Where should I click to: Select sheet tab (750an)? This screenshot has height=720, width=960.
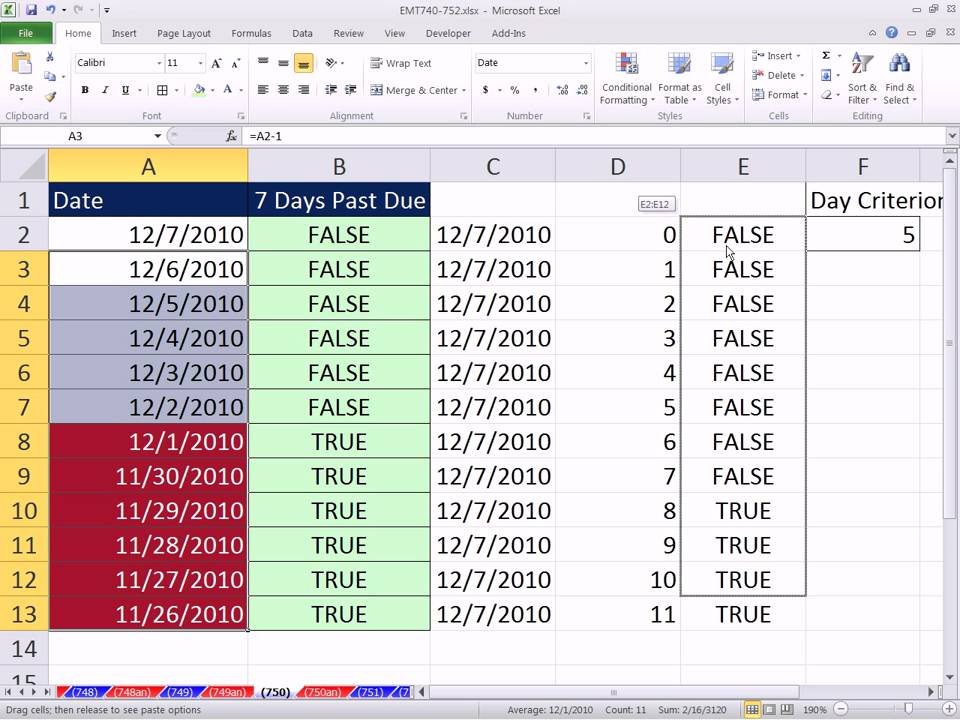pyautogui.click(x=322, y=692)
